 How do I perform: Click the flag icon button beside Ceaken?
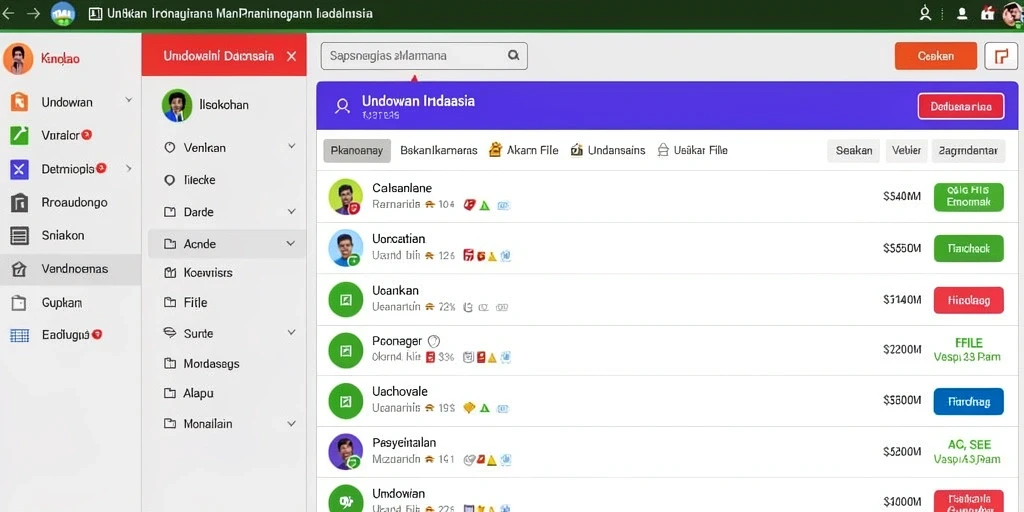tap(1001, 56)
